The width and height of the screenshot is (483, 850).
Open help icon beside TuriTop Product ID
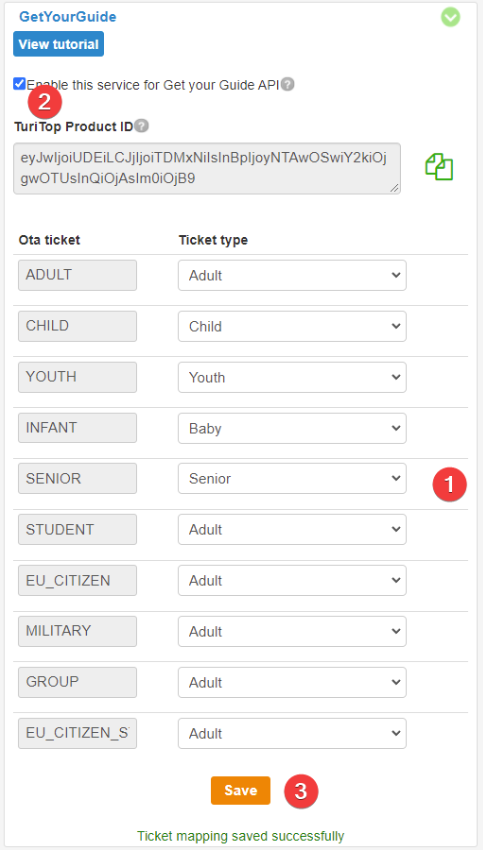[x=141, y=126]
